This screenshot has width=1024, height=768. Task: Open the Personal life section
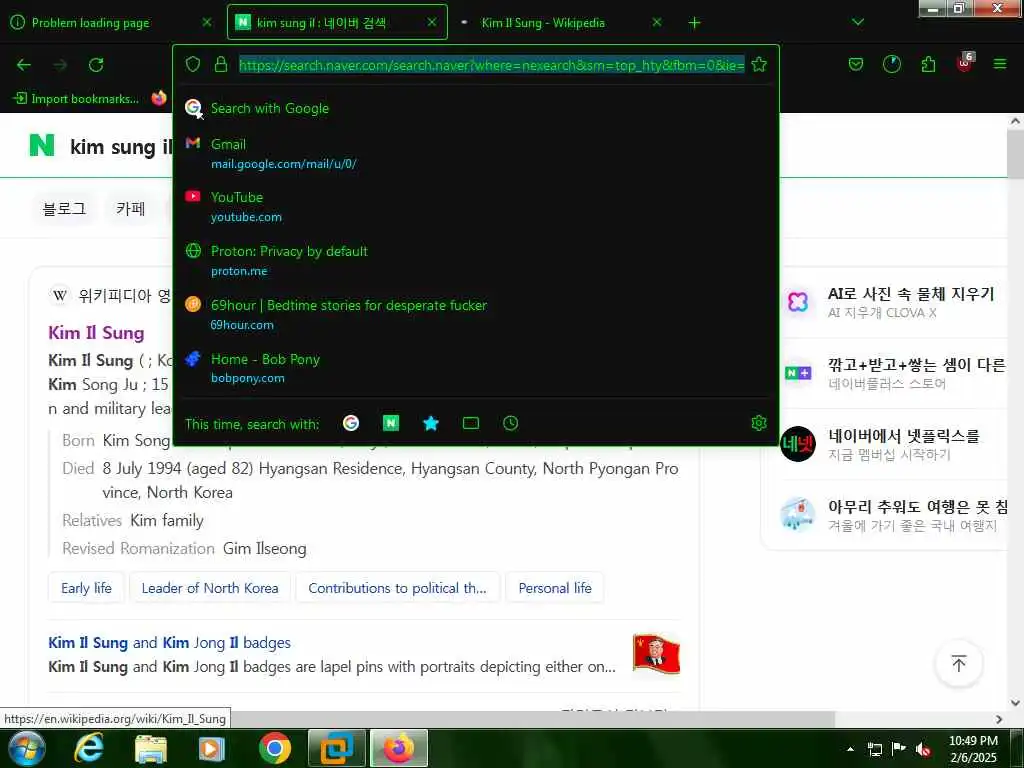(x=554, y=588)
